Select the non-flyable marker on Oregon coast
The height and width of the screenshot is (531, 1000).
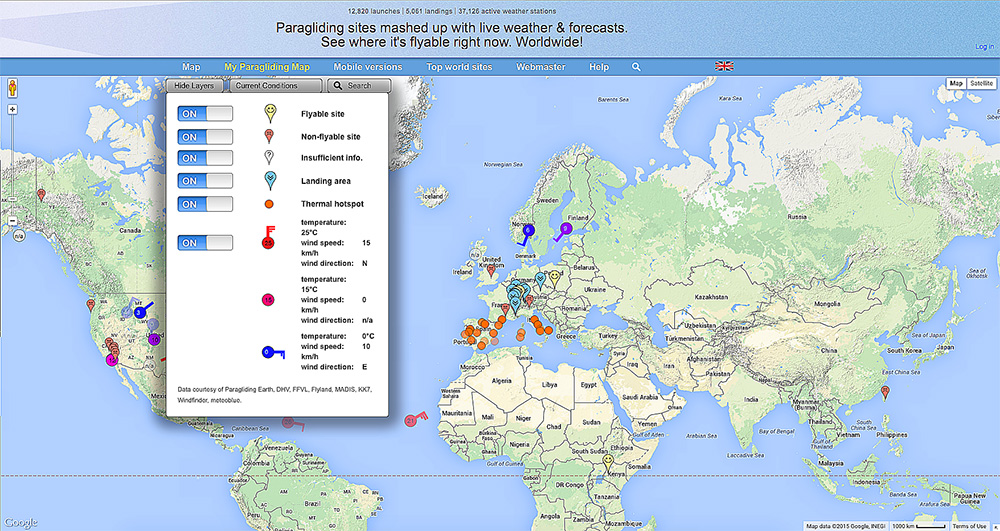pos(91,304)
